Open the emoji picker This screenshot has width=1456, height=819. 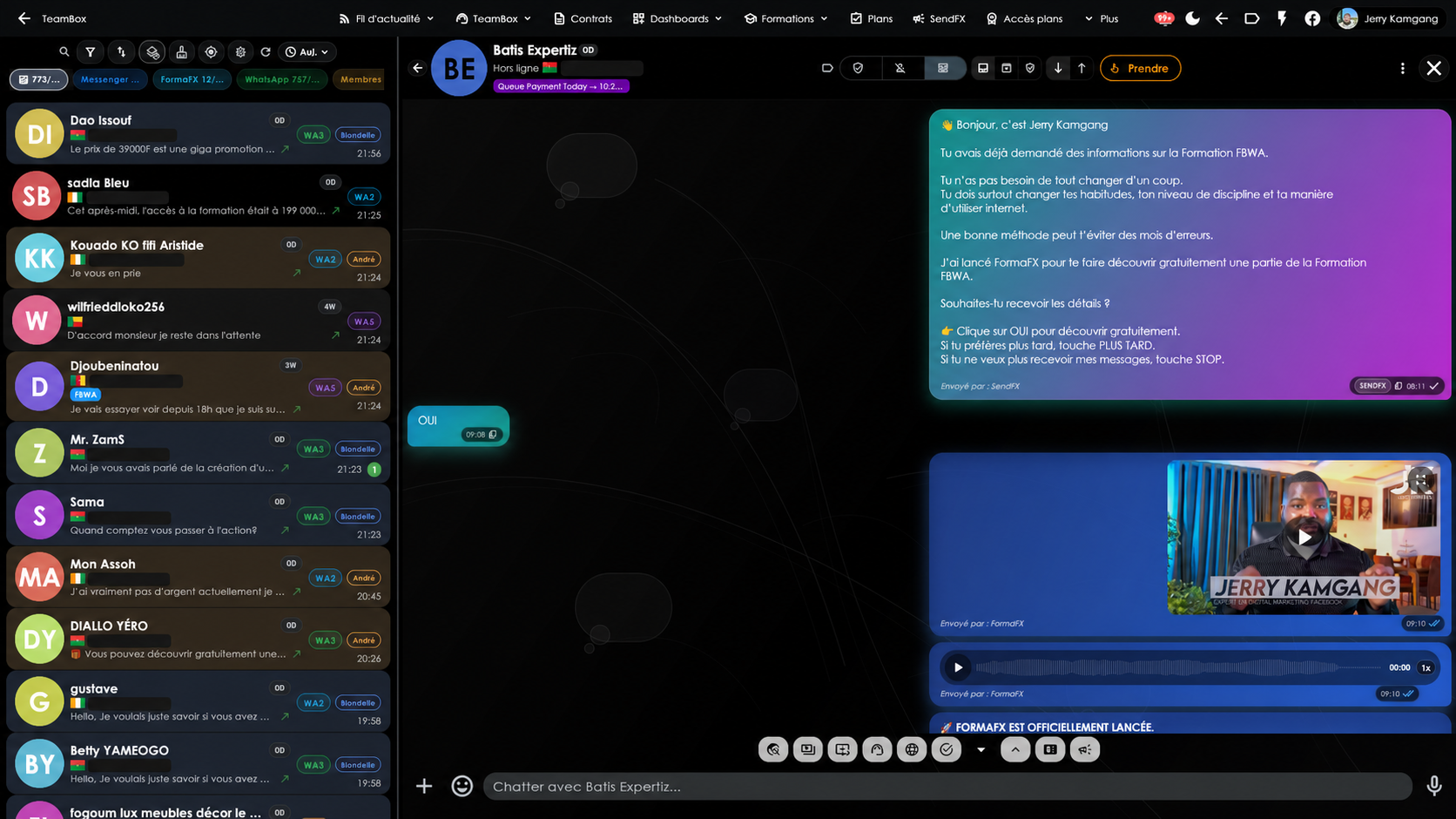pyautogui.click(x=462, y=786)
